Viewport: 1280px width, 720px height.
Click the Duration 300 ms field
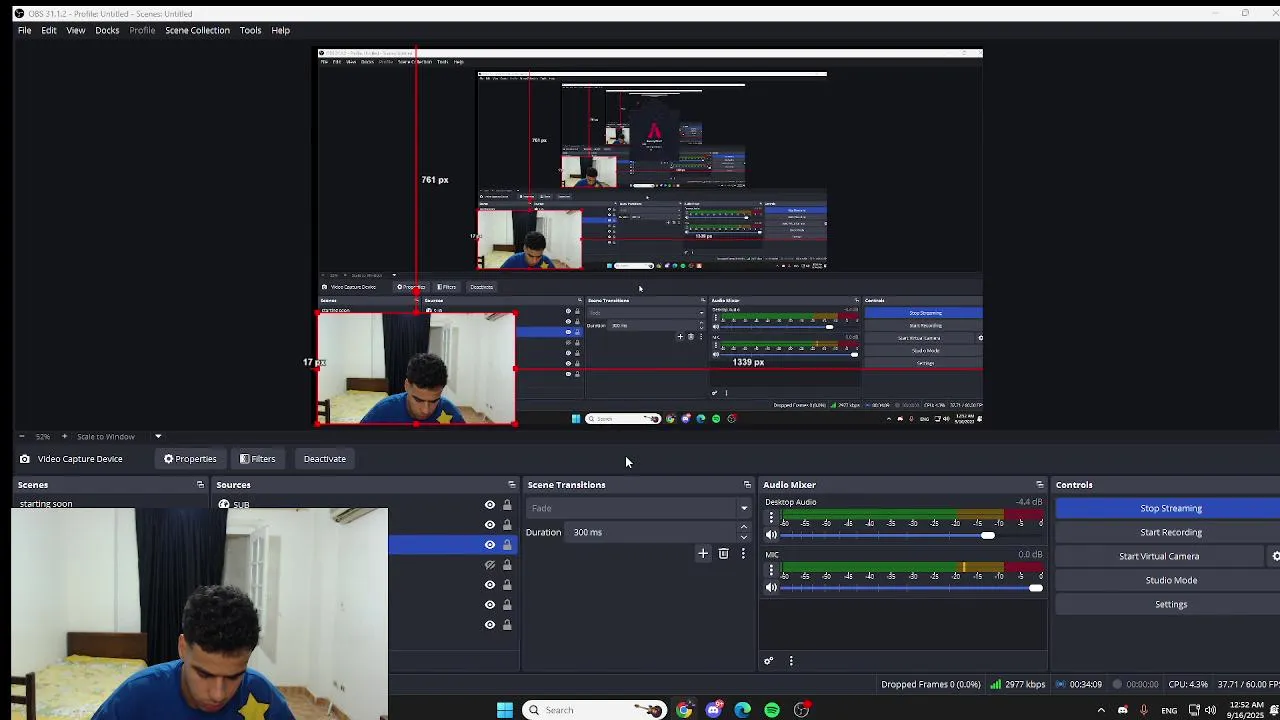[653, 532]
